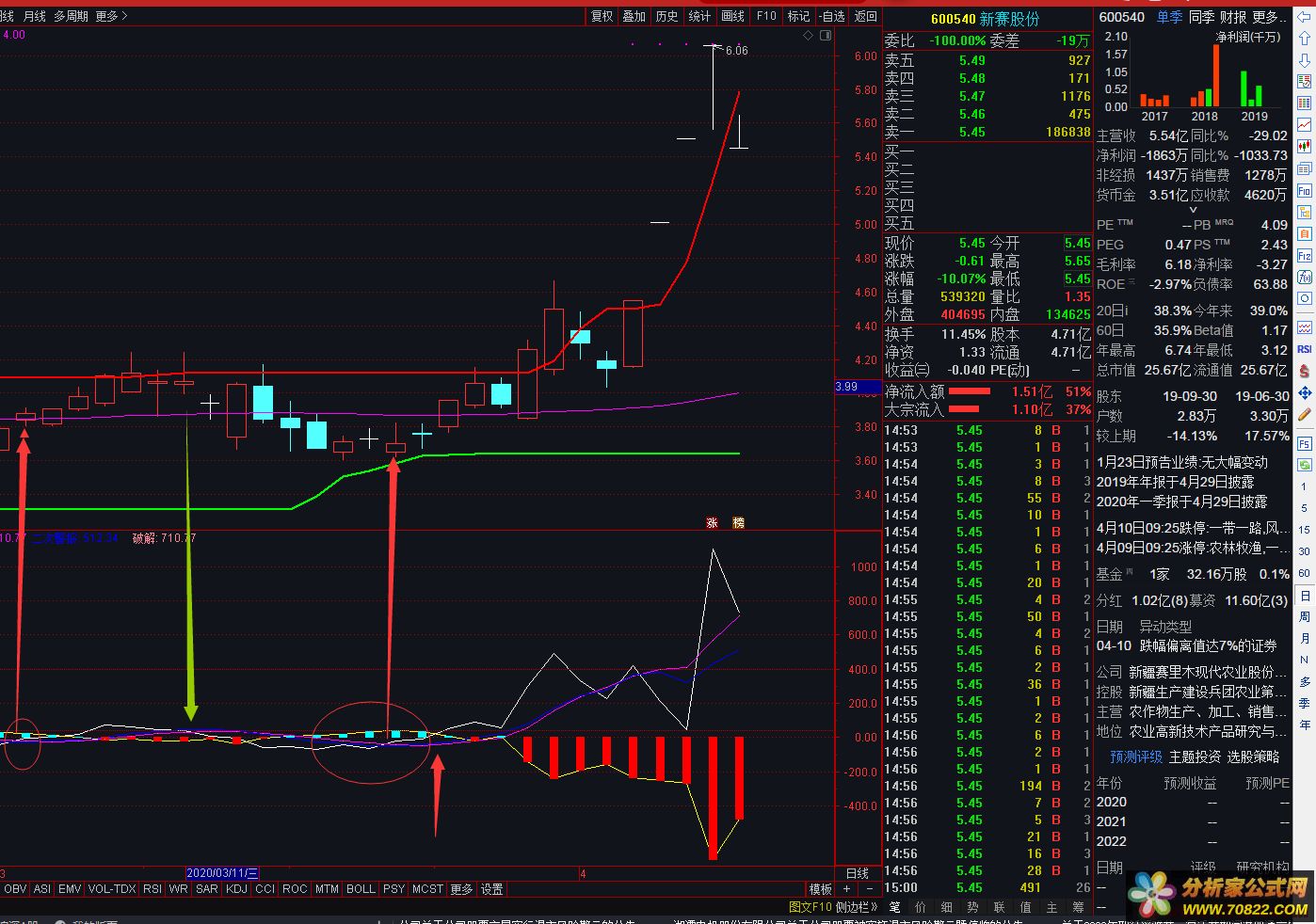This screenshot has height=924, width=1316.
Task: Click the 榜 marker on the chart
Action: point(739,522)
